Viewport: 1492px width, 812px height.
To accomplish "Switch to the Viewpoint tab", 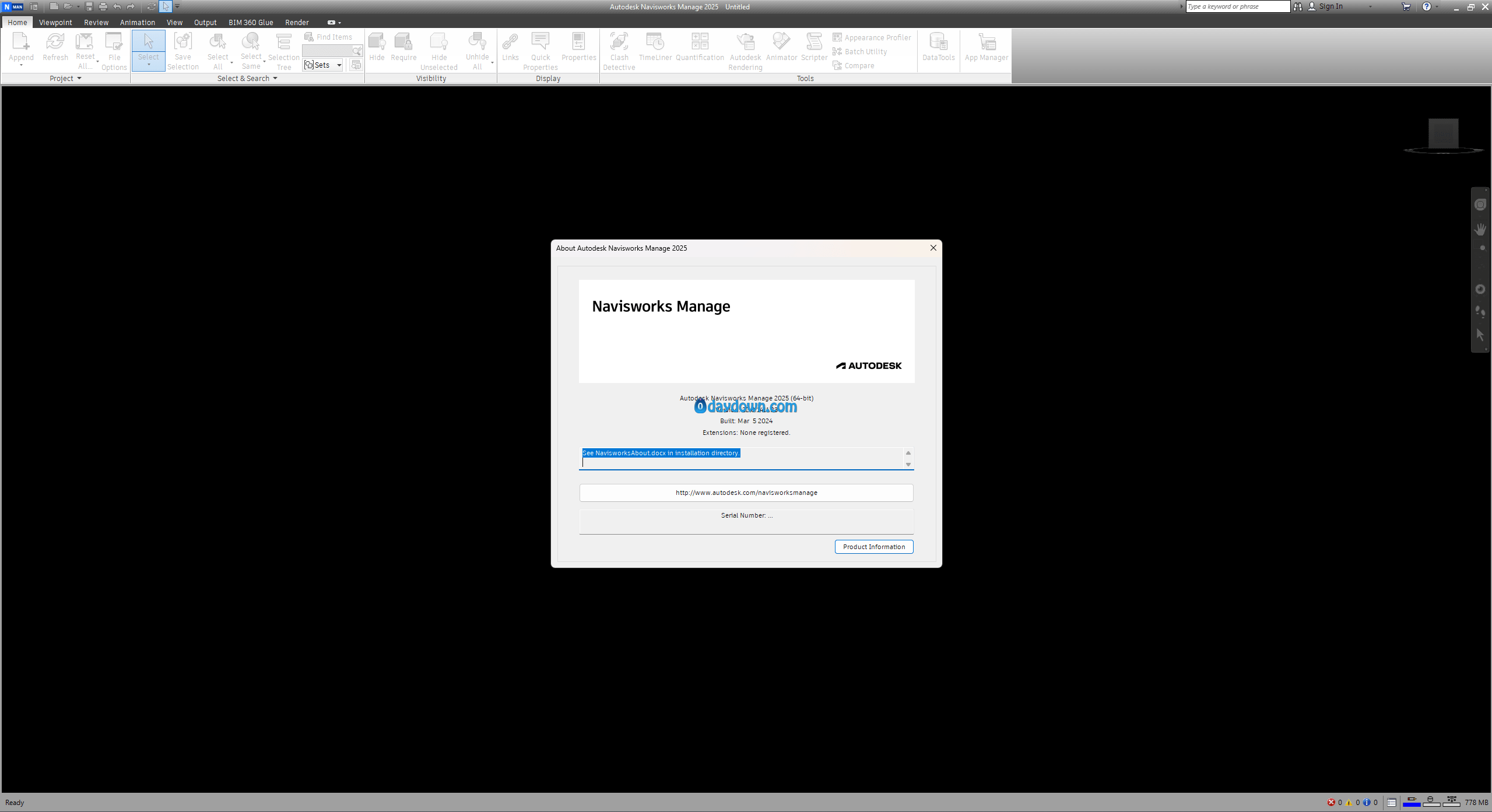I will pos(55,23).
